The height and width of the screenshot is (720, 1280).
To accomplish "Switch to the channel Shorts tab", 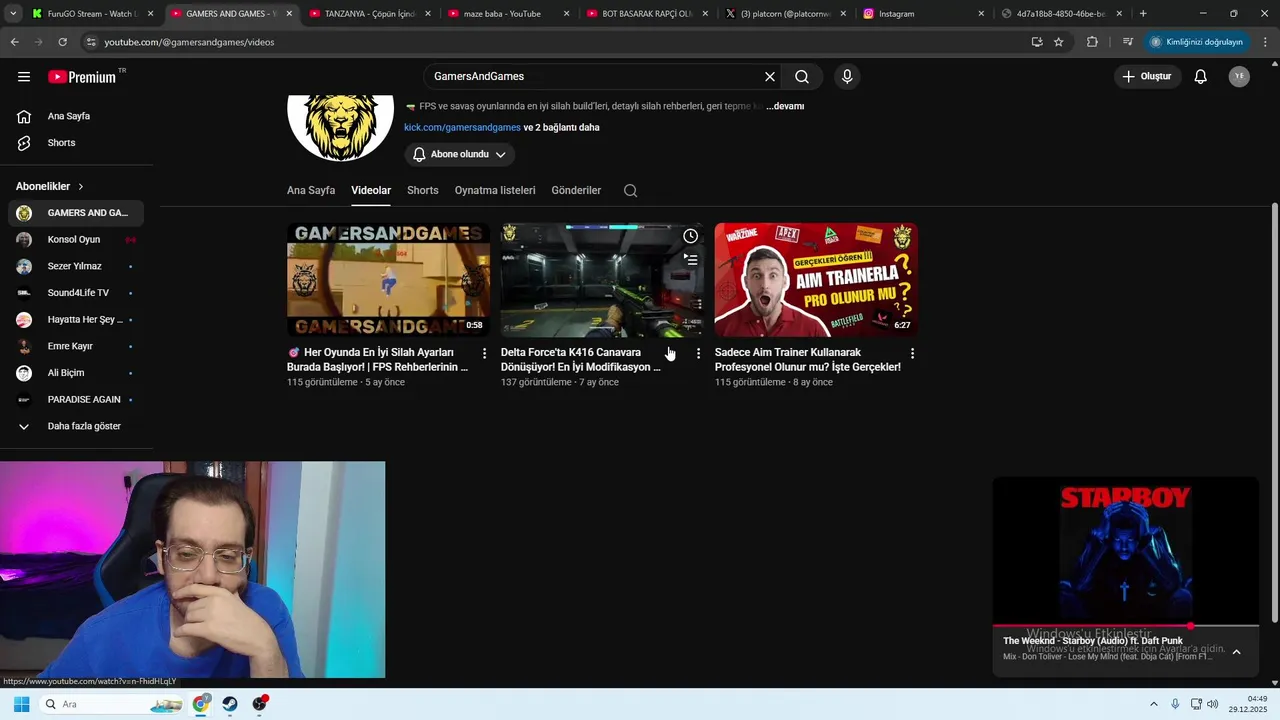I will (x=423, y=190).
